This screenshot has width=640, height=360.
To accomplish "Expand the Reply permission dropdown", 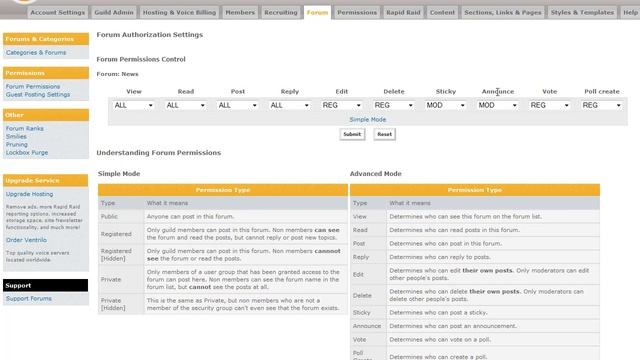I will click(289, 105).
